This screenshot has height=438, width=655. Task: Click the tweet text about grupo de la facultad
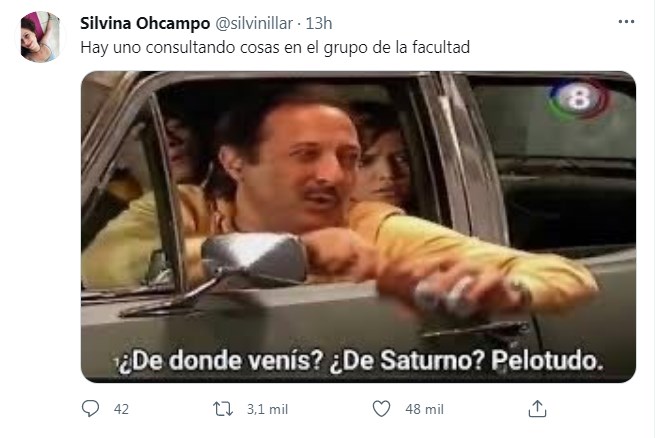point(275,47)
